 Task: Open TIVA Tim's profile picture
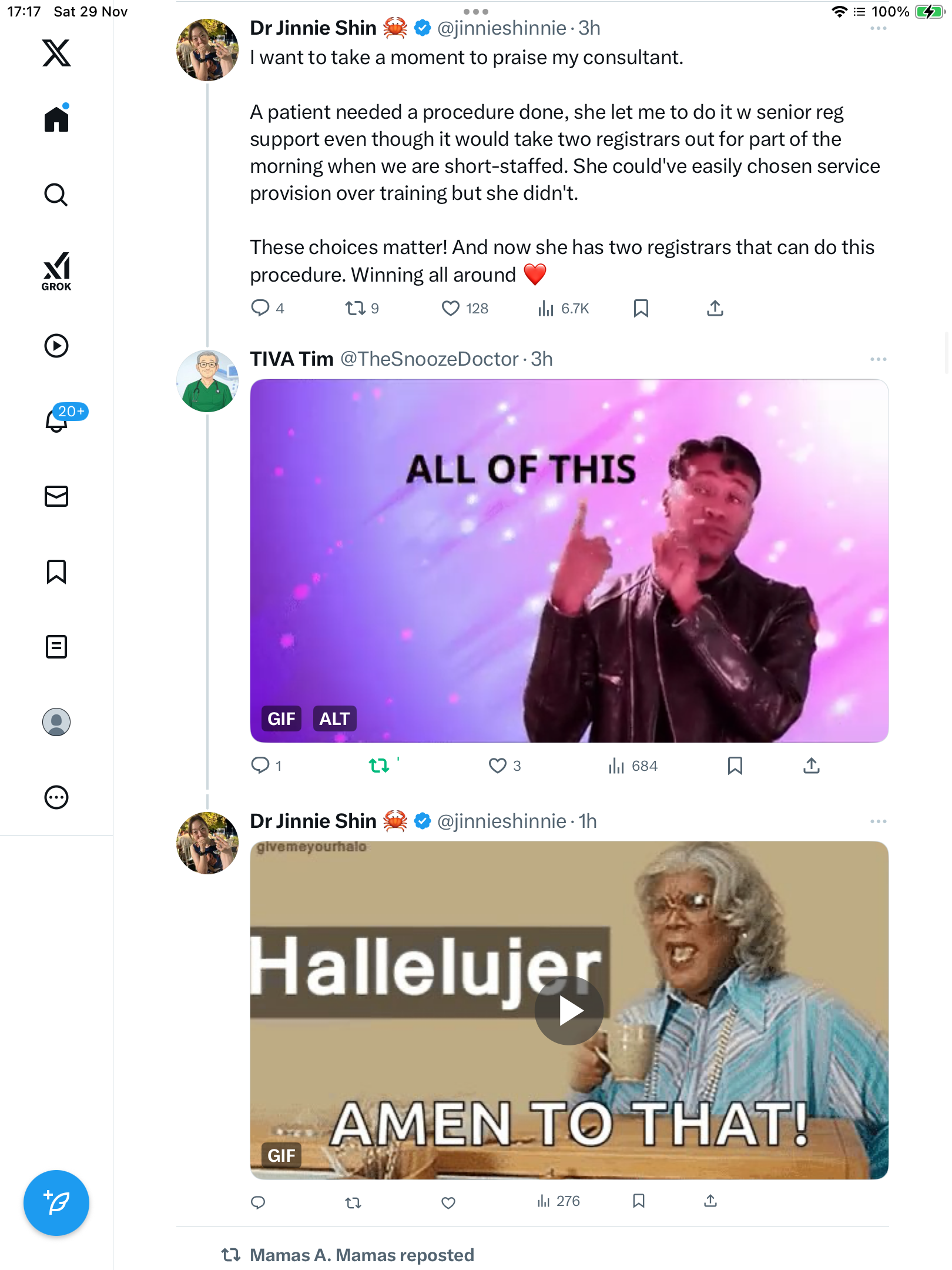coord(207,381)
